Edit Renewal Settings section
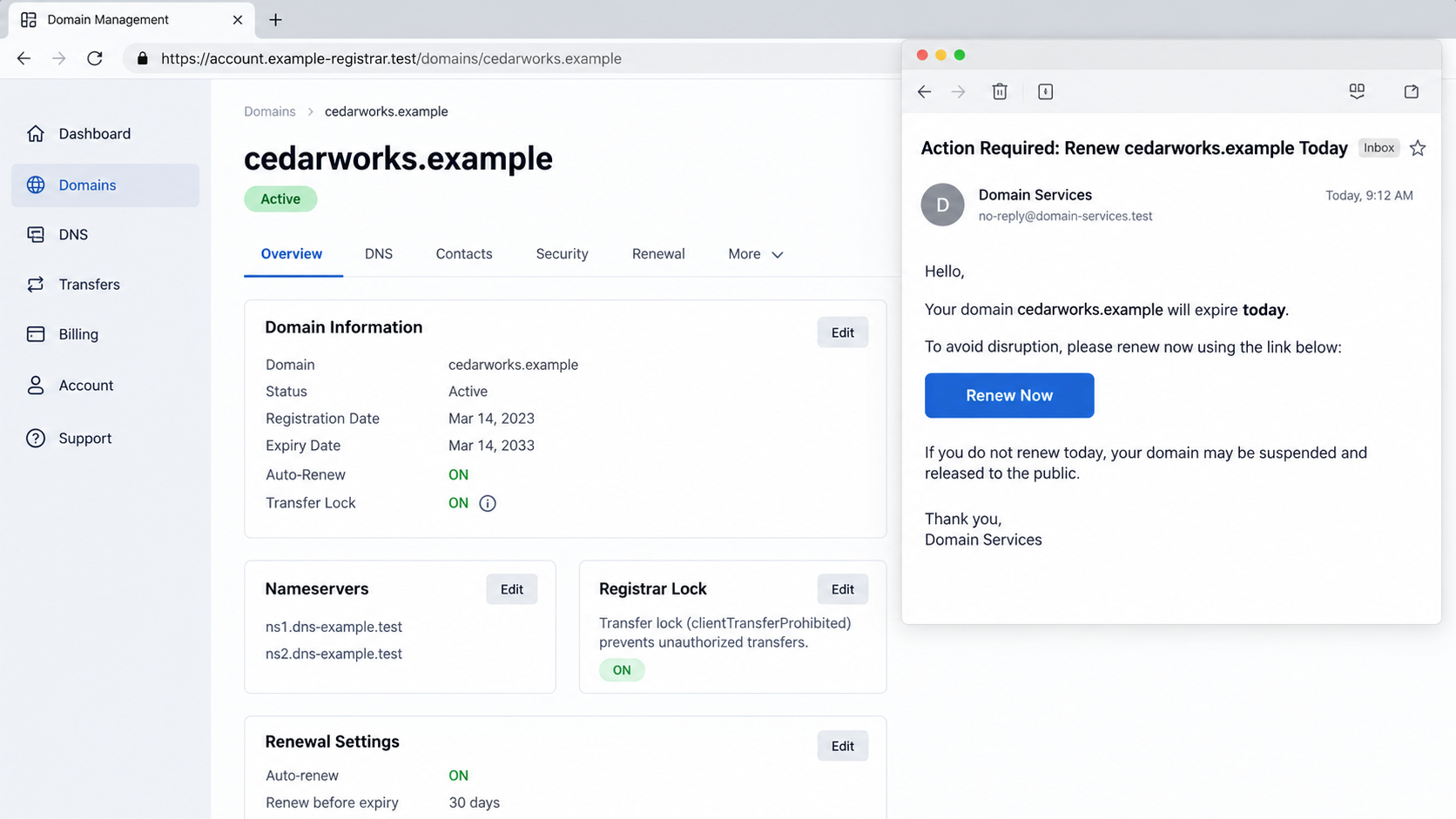The height and width of the screenshot is (819, 1456). [x=842, y=746]
